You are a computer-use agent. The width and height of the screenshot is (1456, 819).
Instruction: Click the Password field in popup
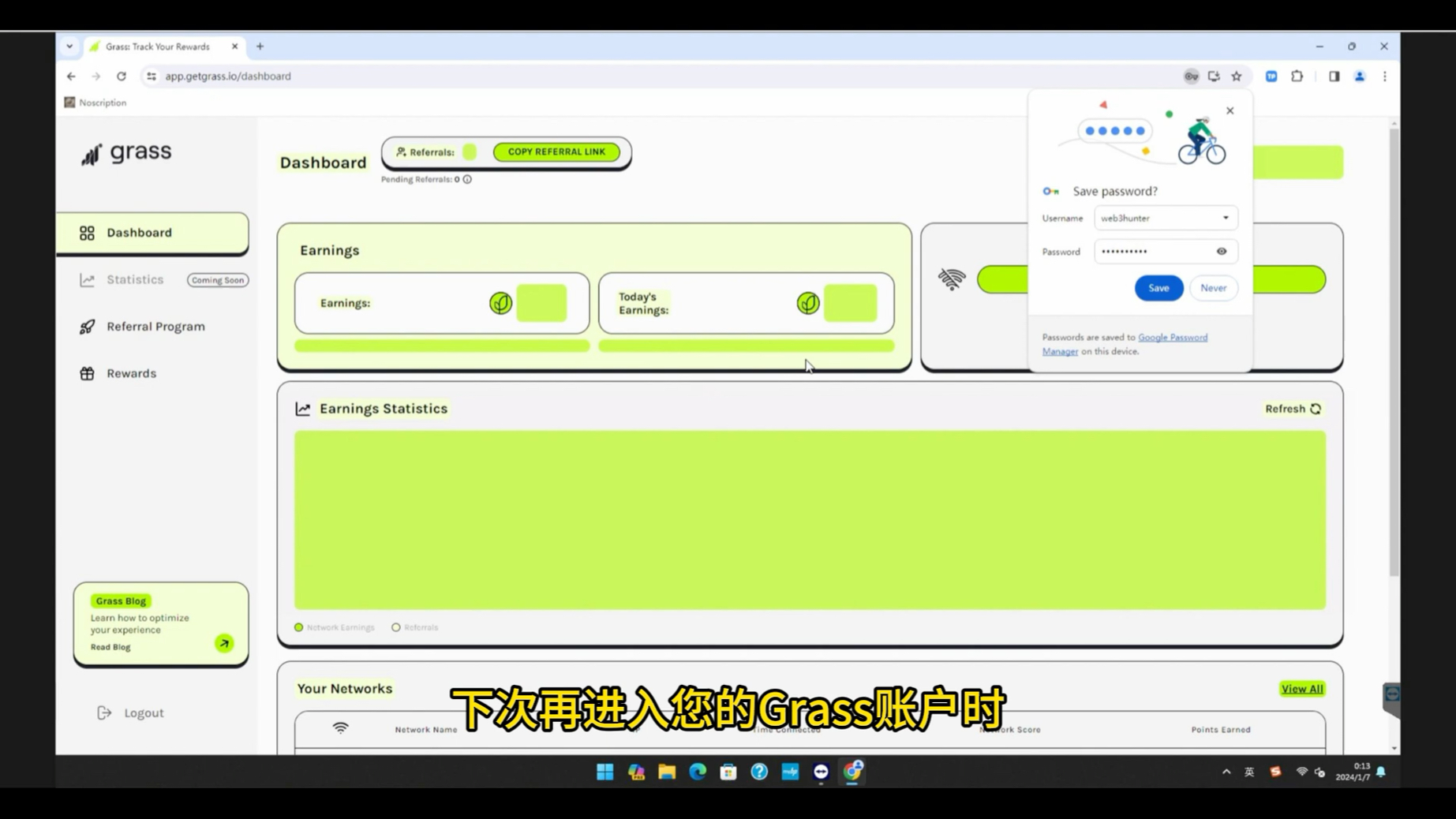(1165, 252)
